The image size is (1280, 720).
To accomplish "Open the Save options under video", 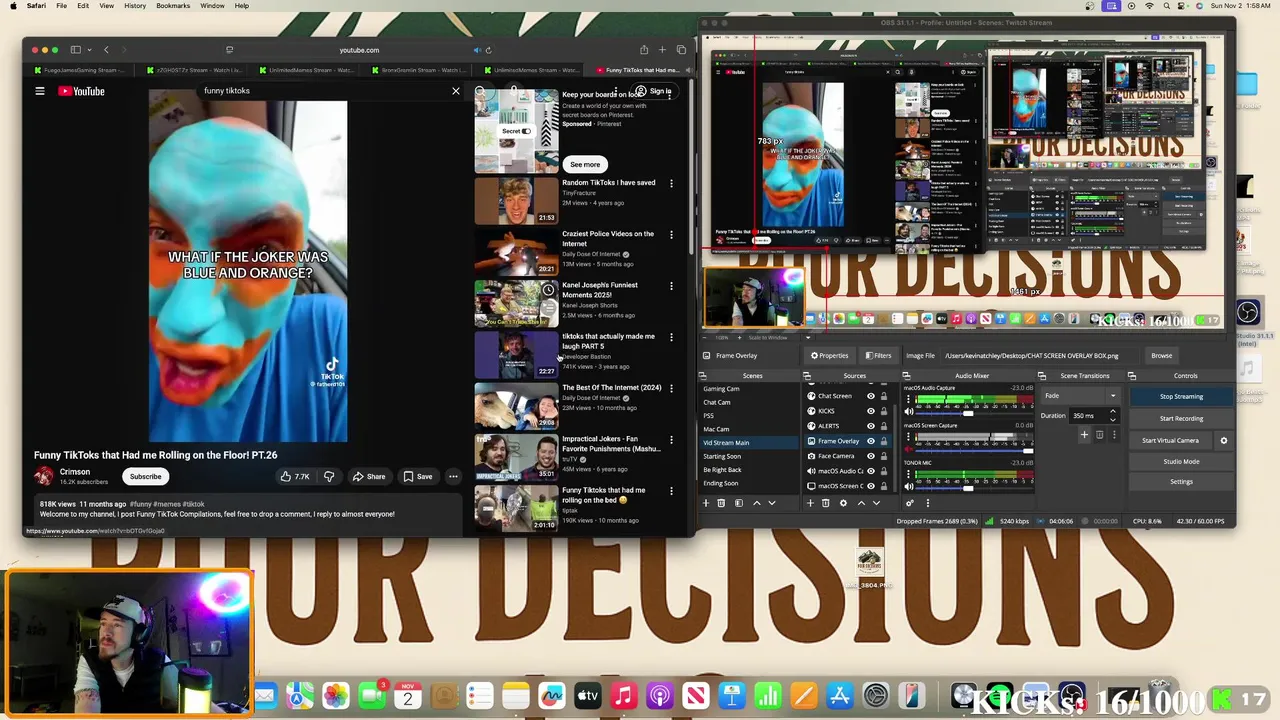I will [x=418, y=476].
